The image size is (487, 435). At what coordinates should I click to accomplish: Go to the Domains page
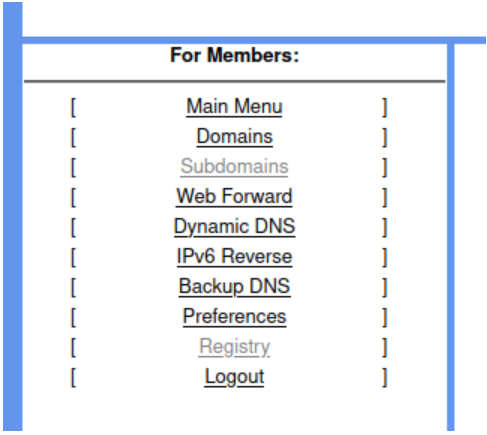click(234, 137)
